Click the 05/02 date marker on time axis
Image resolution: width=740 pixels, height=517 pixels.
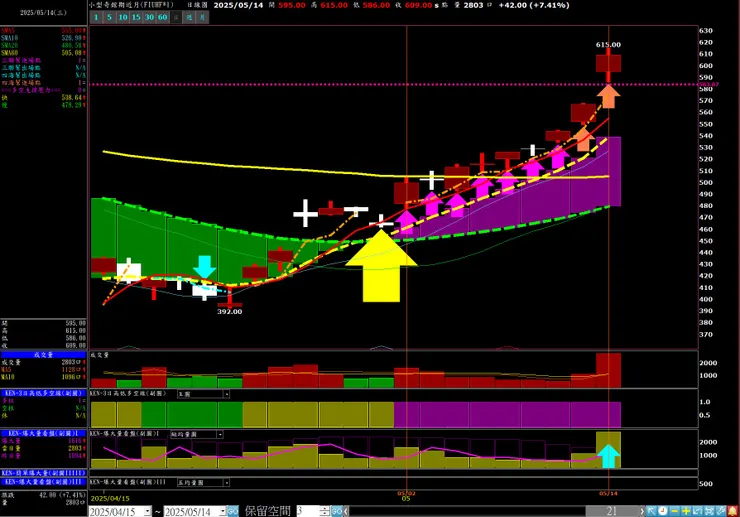(406, 493)
